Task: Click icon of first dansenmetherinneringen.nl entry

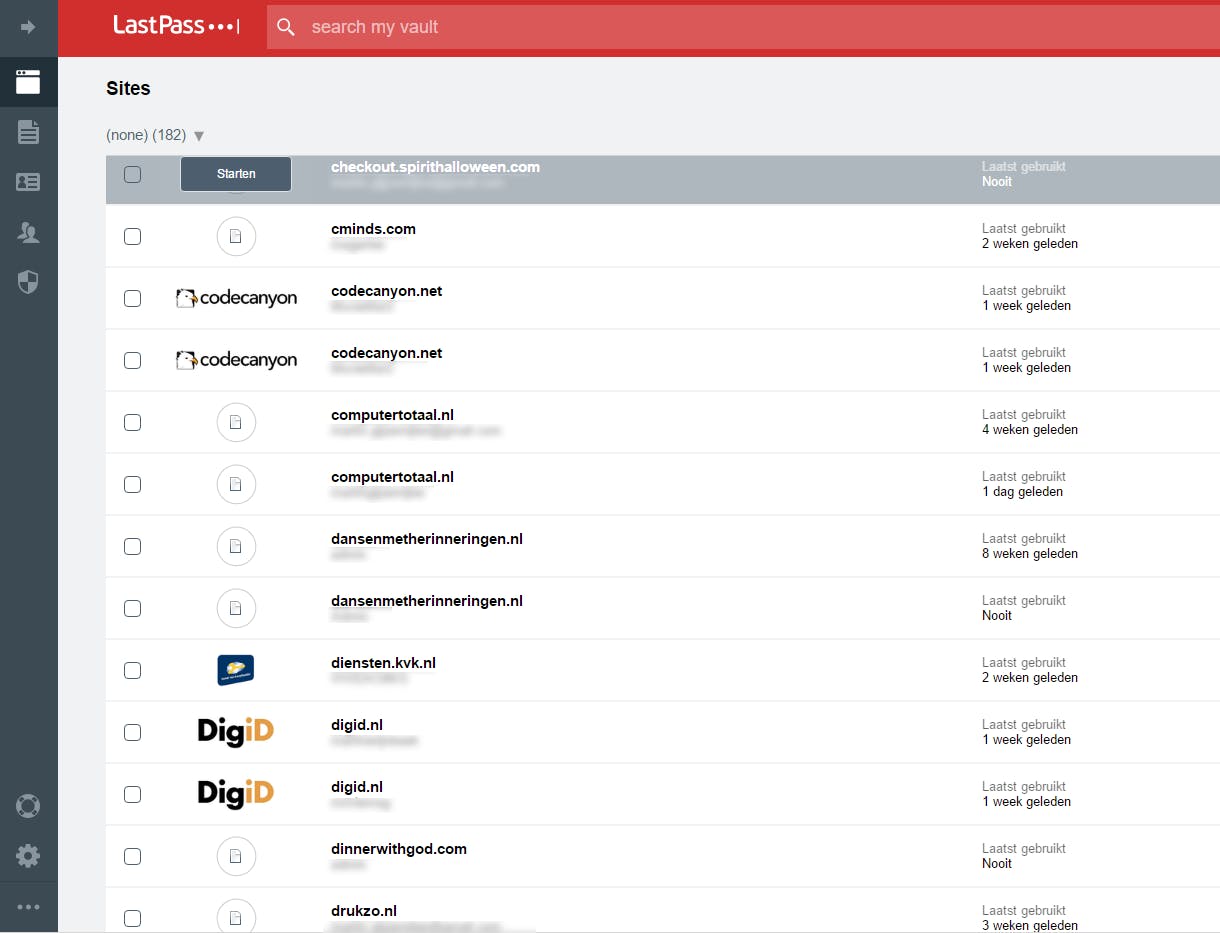Action: pos(236,546)
